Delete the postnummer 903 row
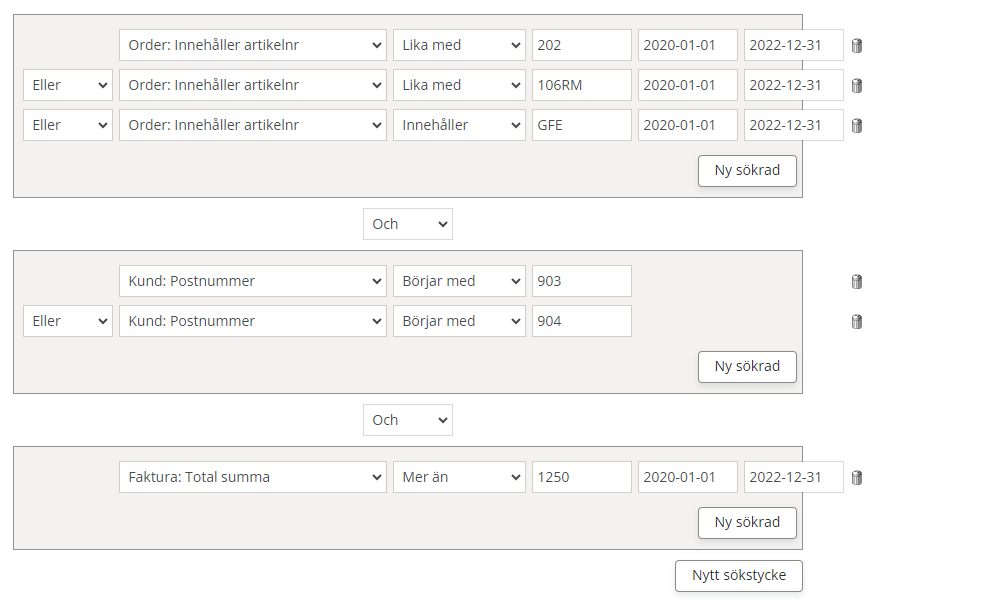This screenshot has width=1003, height=602. [x=857, y=281]
